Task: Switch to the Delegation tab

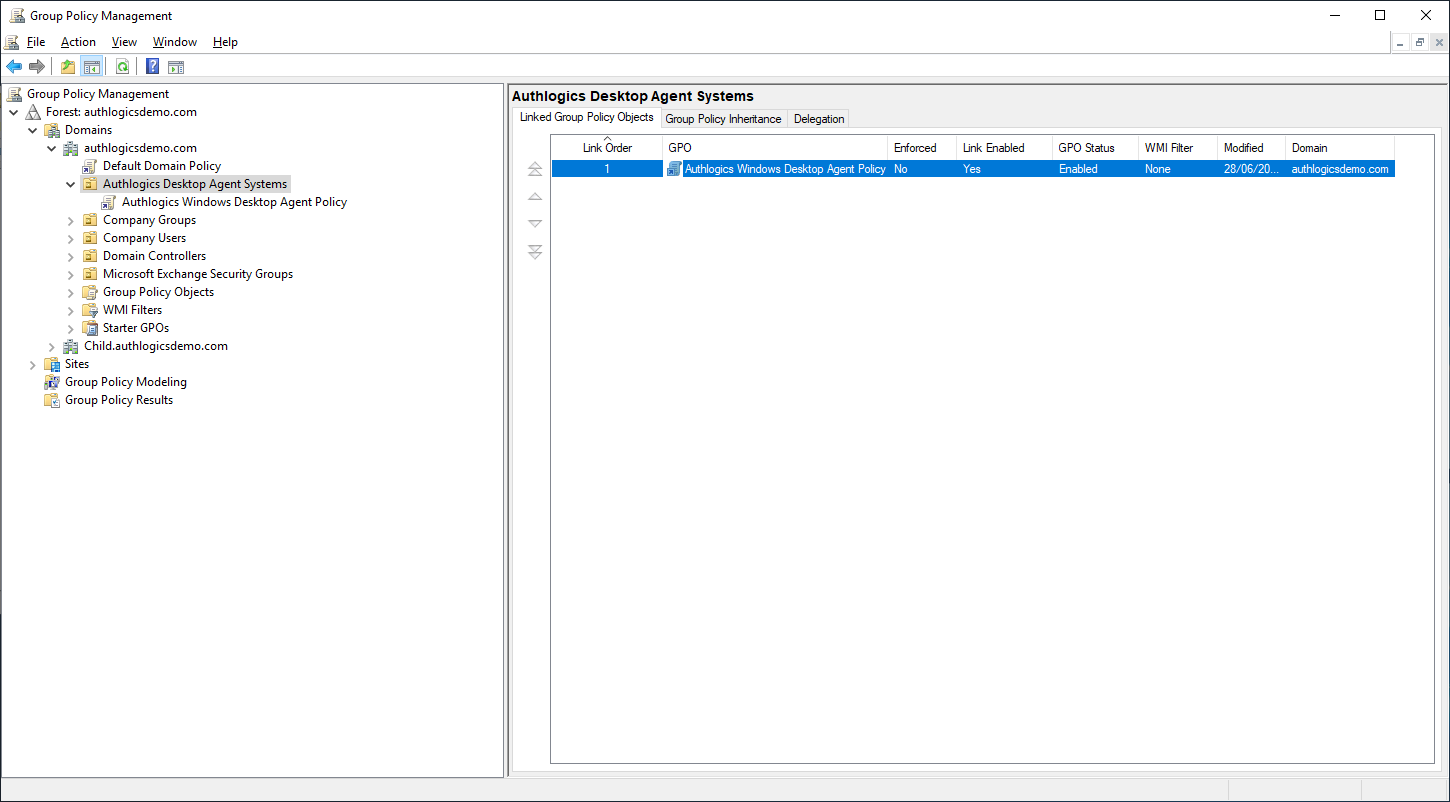Action: (x=819, y=119)
